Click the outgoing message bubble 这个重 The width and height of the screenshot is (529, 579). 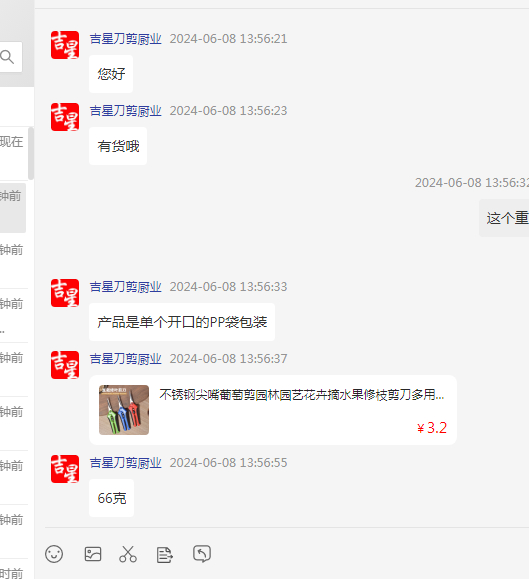(x=504, y=218)
